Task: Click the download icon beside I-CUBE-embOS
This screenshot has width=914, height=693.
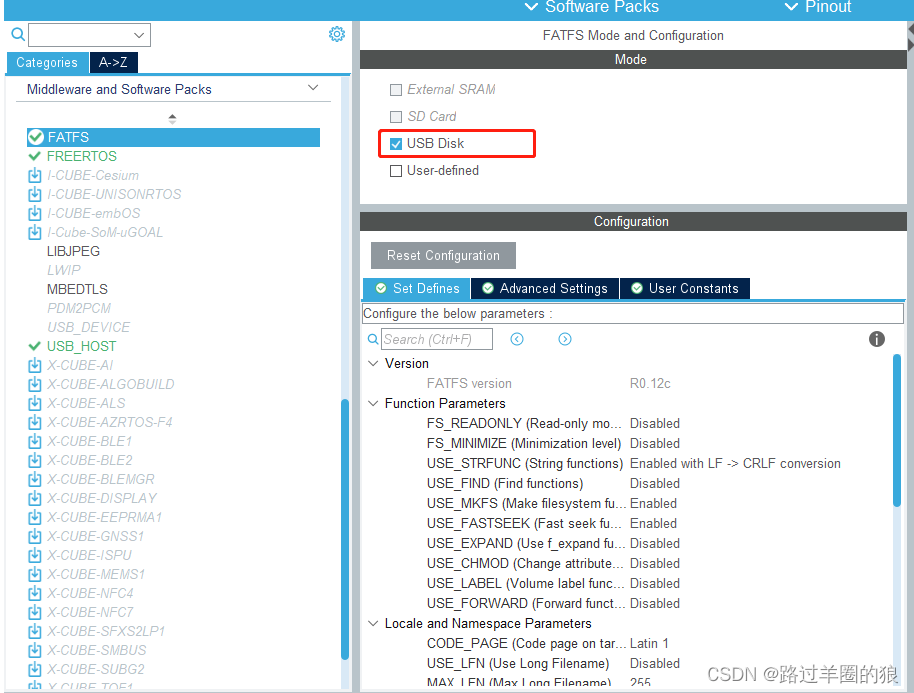Action: click(35, 213)
